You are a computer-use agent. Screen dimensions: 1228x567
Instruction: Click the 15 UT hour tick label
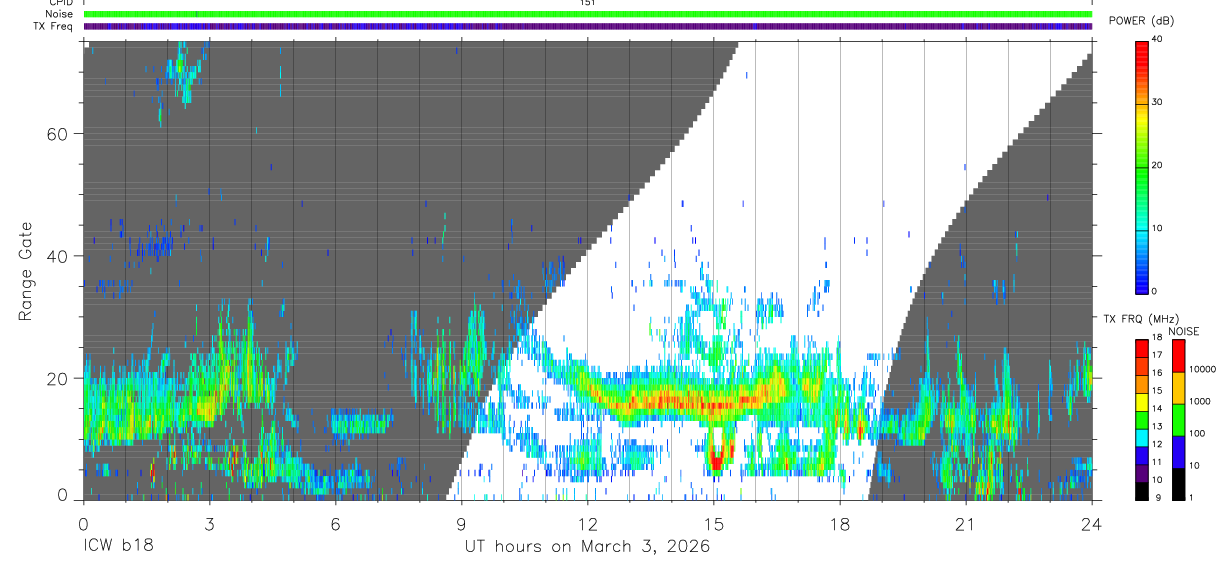click(713, 524)
